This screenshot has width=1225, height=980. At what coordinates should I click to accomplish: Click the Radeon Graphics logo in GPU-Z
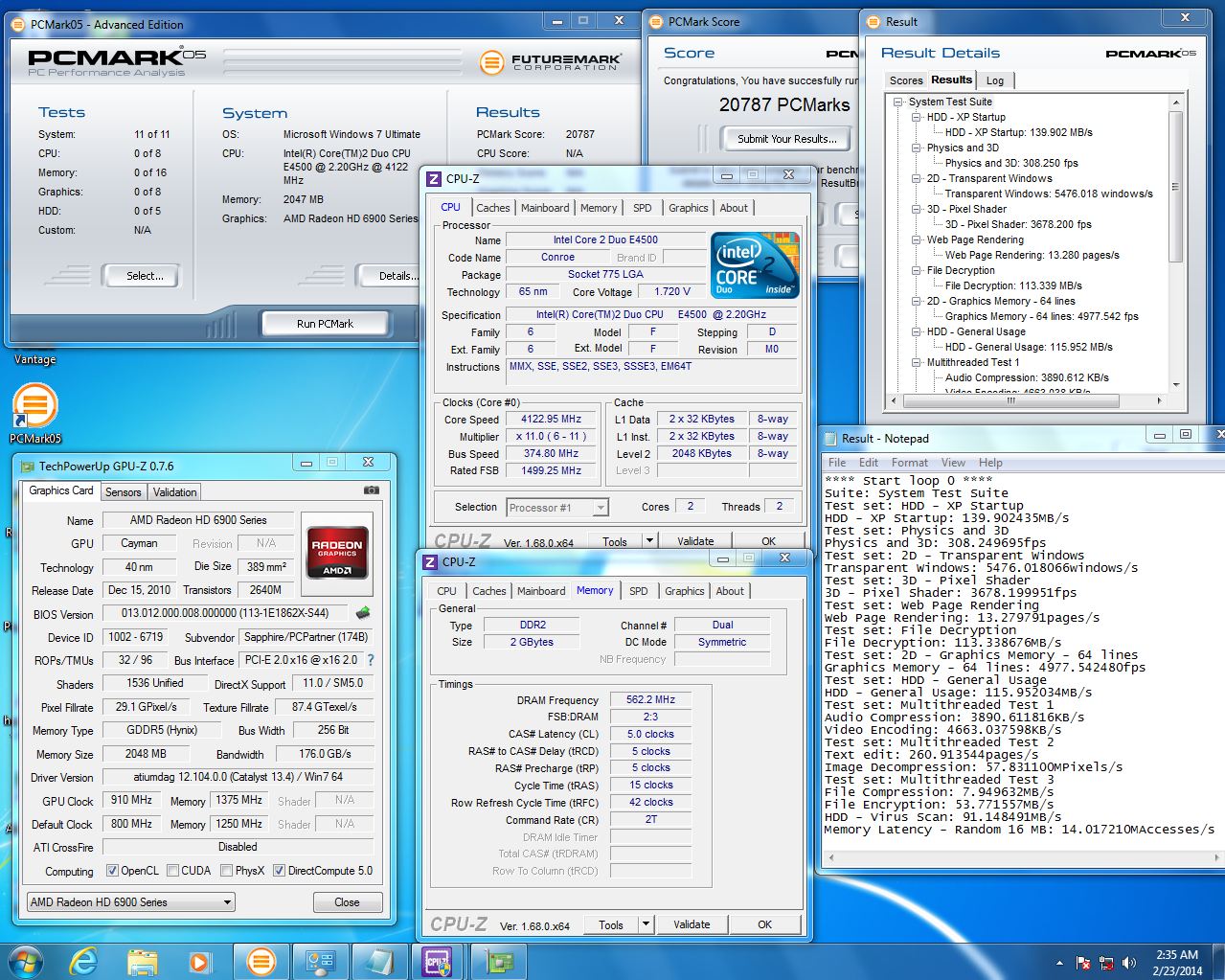(338, 552)
